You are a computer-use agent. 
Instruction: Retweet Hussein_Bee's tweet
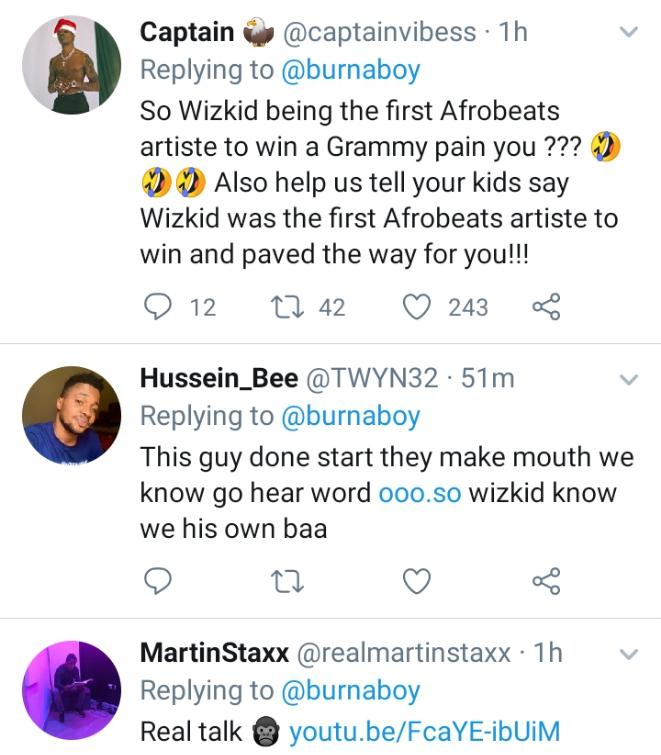tap(286, 580)
